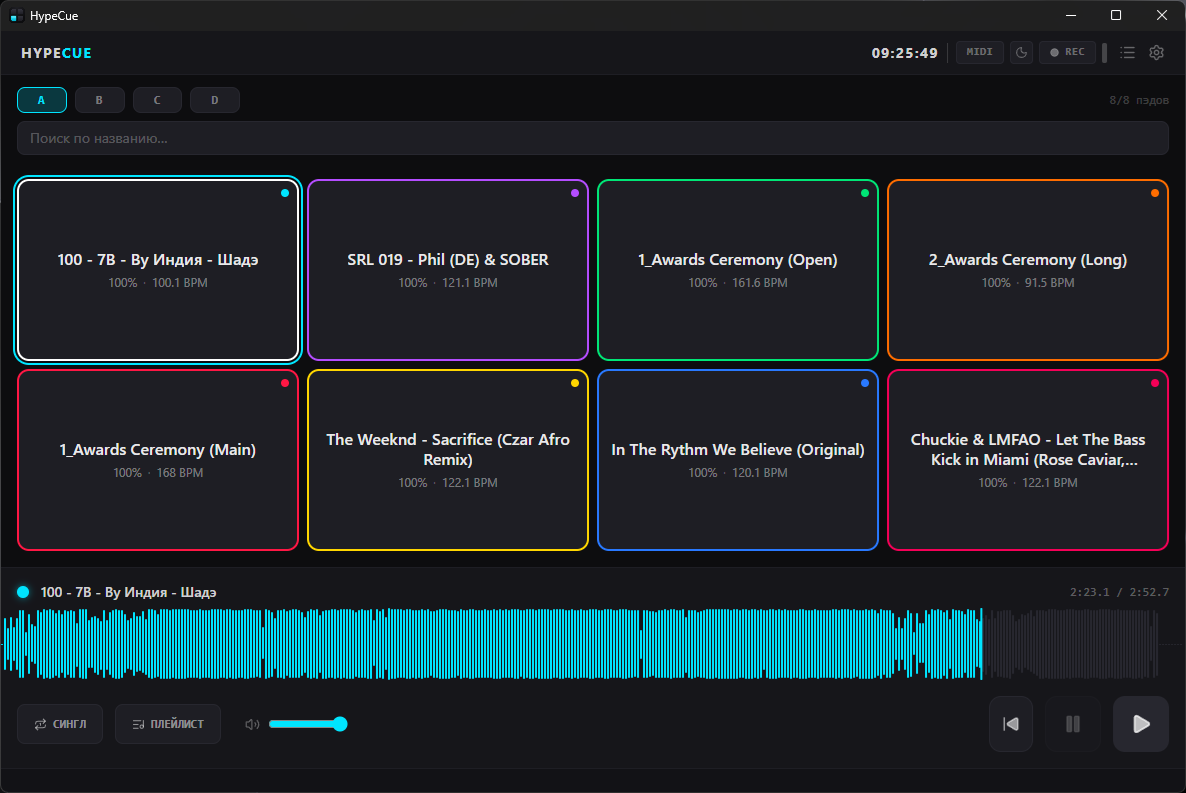1186x793 pixels.
Task: Click the orange dot on Awards Ceremony (Long) pad
Action: pyautogui.click(x=1155, y=193)
